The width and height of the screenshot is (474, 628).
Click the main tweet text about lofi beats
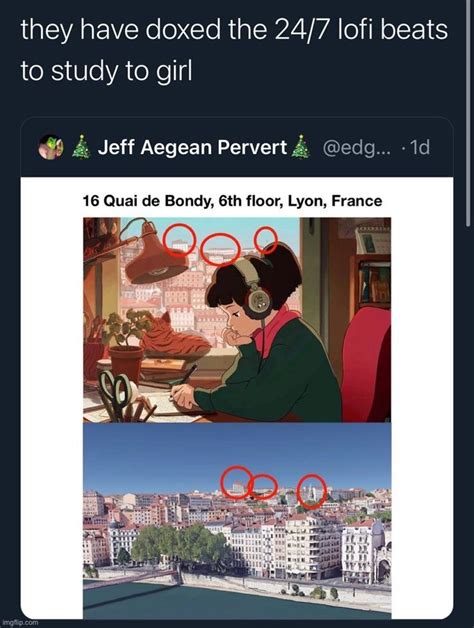pos(234,50)
